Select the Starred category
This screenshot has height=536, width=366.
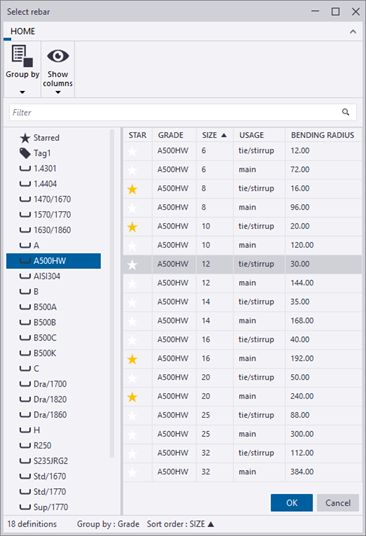(x=40, y=138)
